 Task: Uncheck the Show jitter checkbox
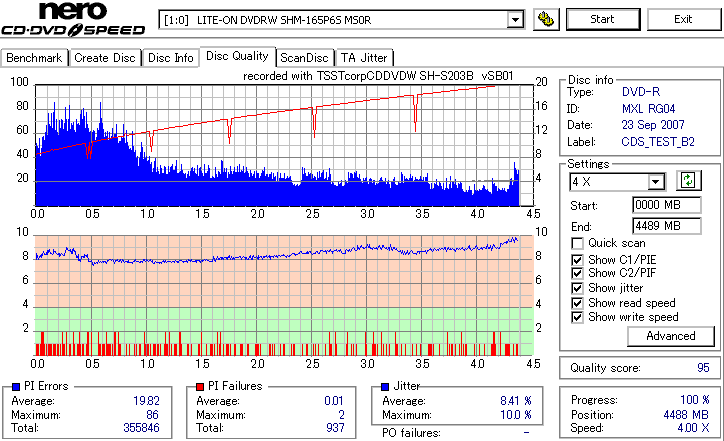577,288
